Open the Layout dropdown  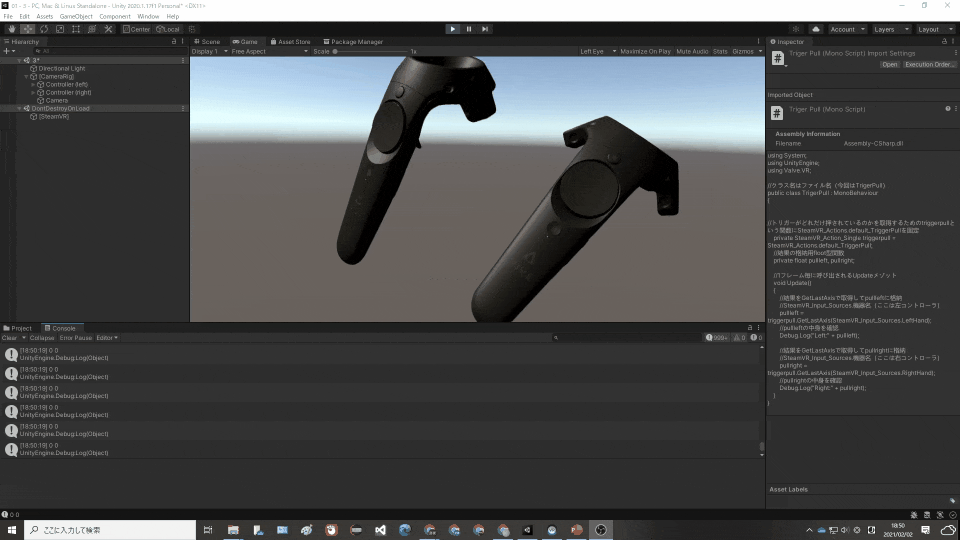(x=936, y=29)
